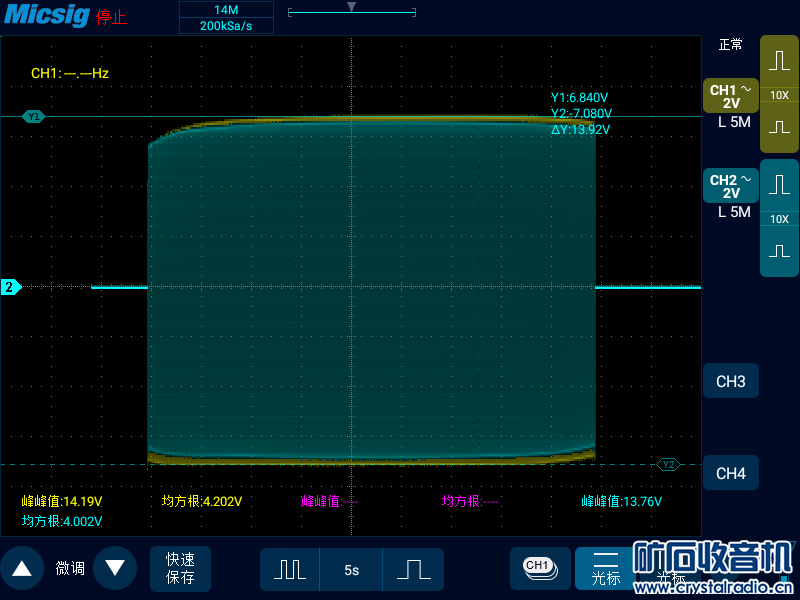Open the 正常 trigger mode menu
Image resolution: width=800 pixels, height=600 pixels.
(x=730, y=45)
